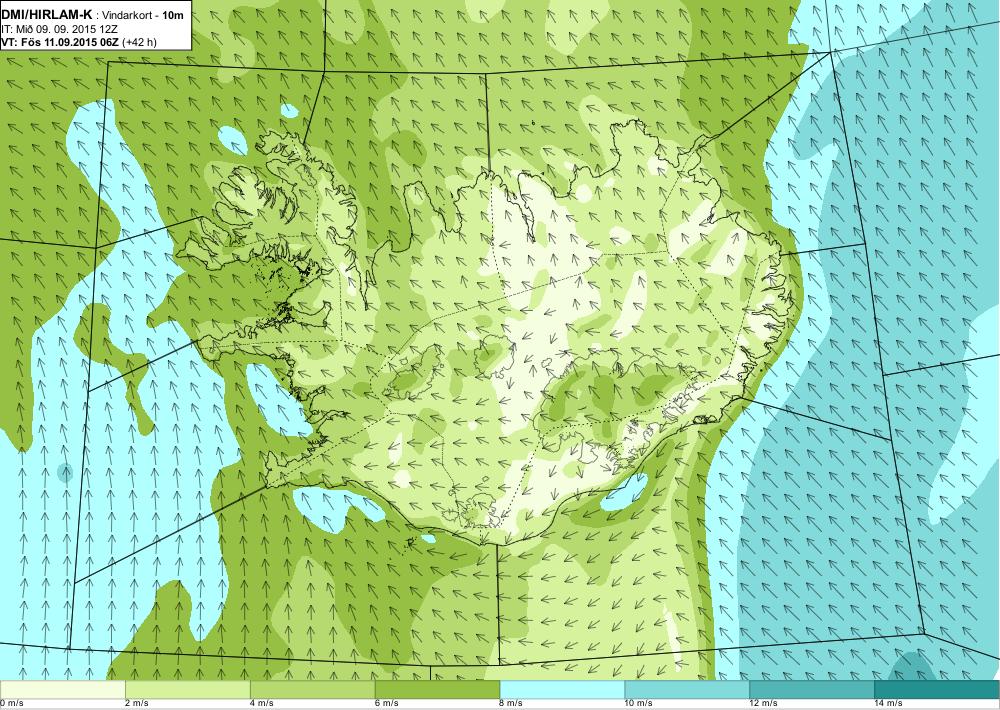Click the 2–4 m/s light green legend swatch
Screen dimensions: 1000x710
[188, 690]
